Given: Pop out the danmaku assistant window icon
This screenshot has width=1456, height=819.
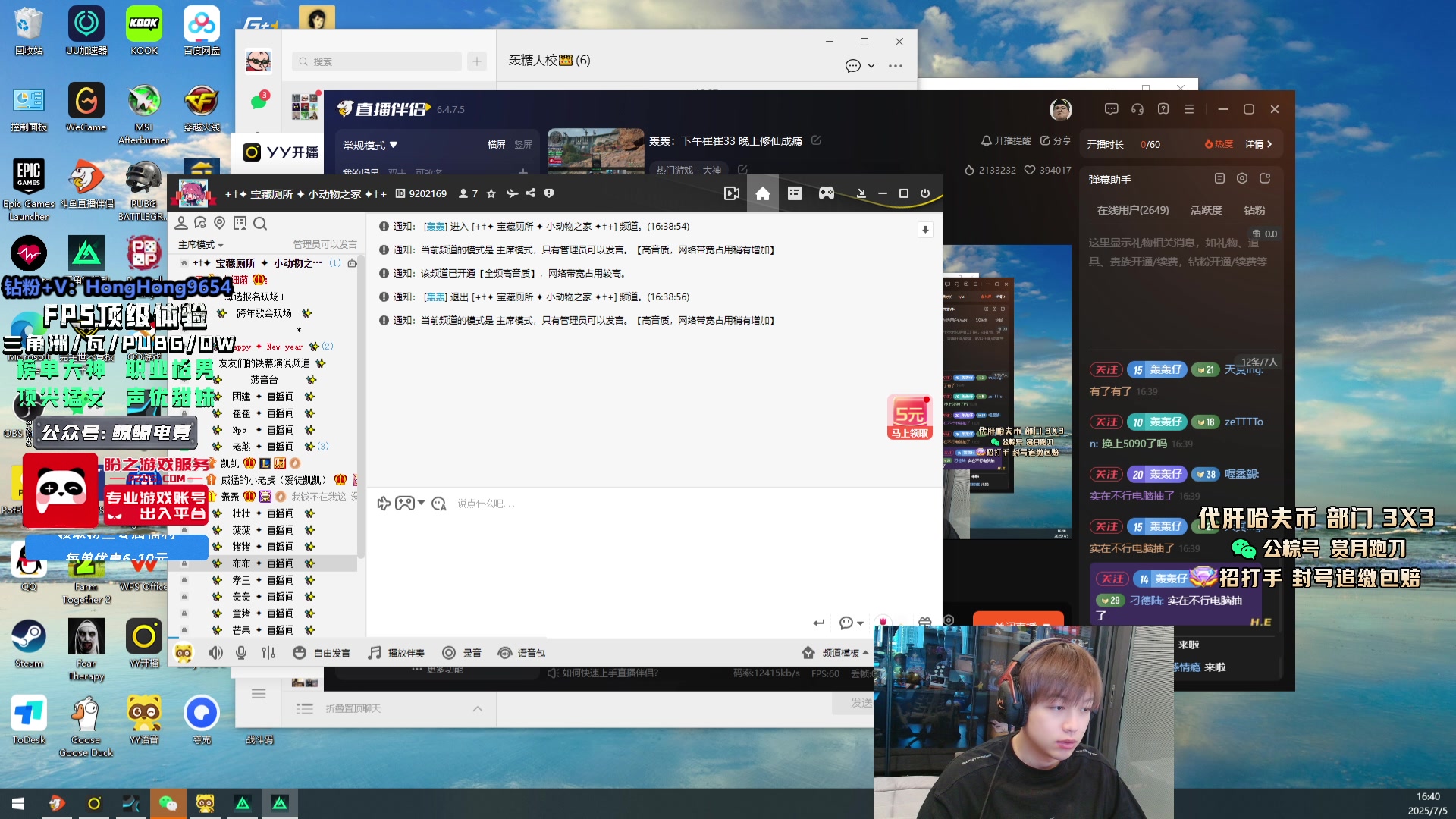Looking at the screenshot, I should click(1265, 178).
